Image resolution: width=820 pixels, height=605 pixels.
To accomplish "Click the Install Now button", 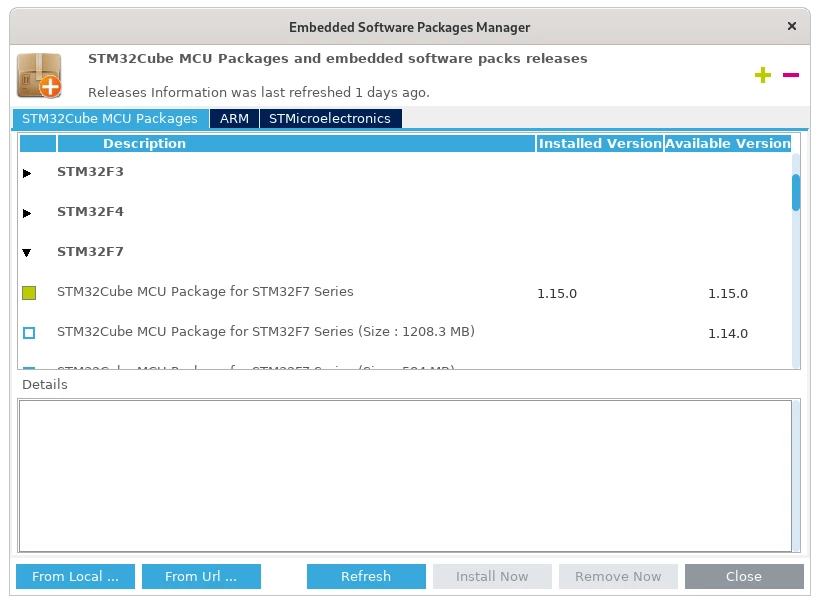I will tap(492, 576).
